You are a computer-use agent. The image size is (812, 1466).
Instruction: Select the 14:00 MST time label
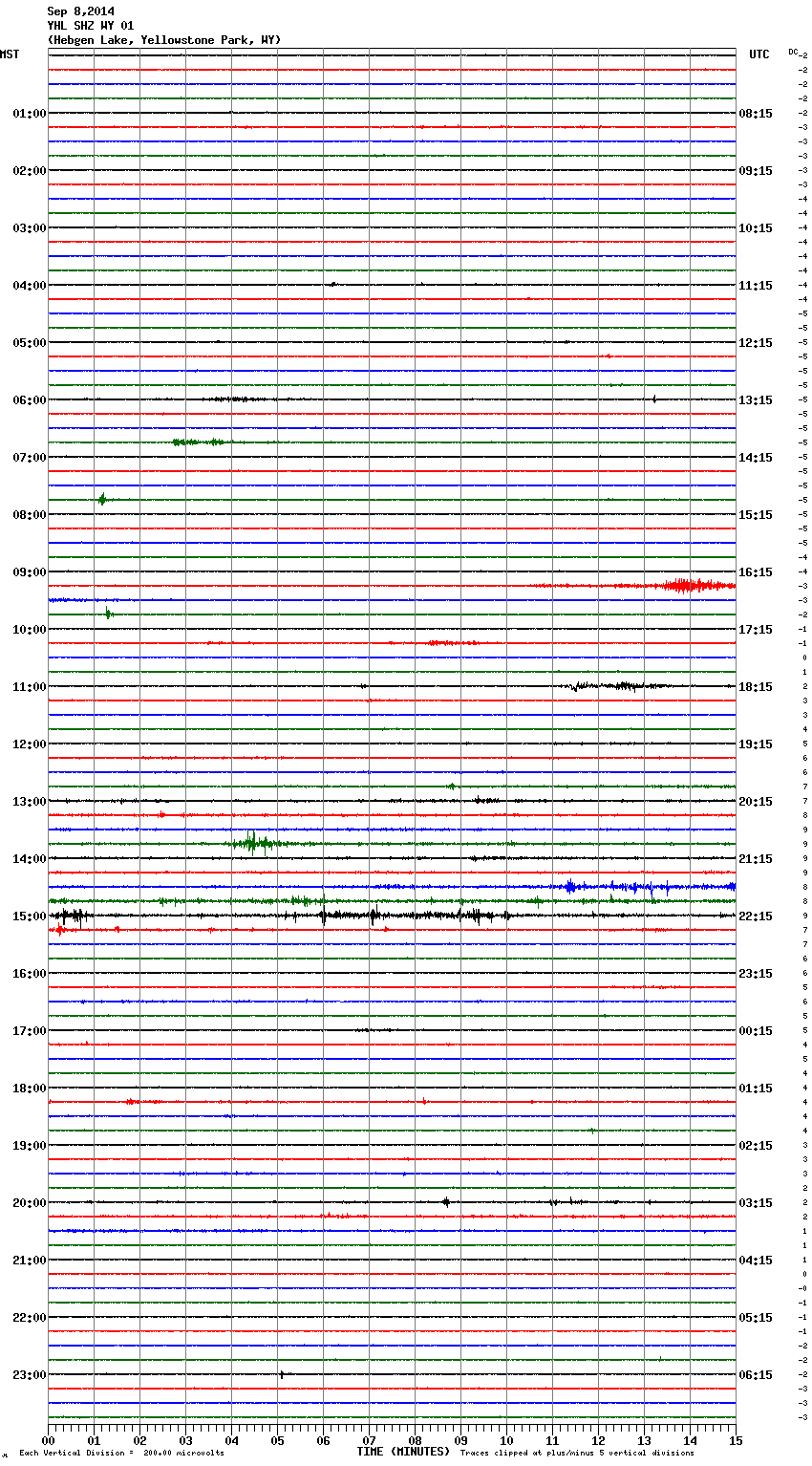(x=29, y=859)
